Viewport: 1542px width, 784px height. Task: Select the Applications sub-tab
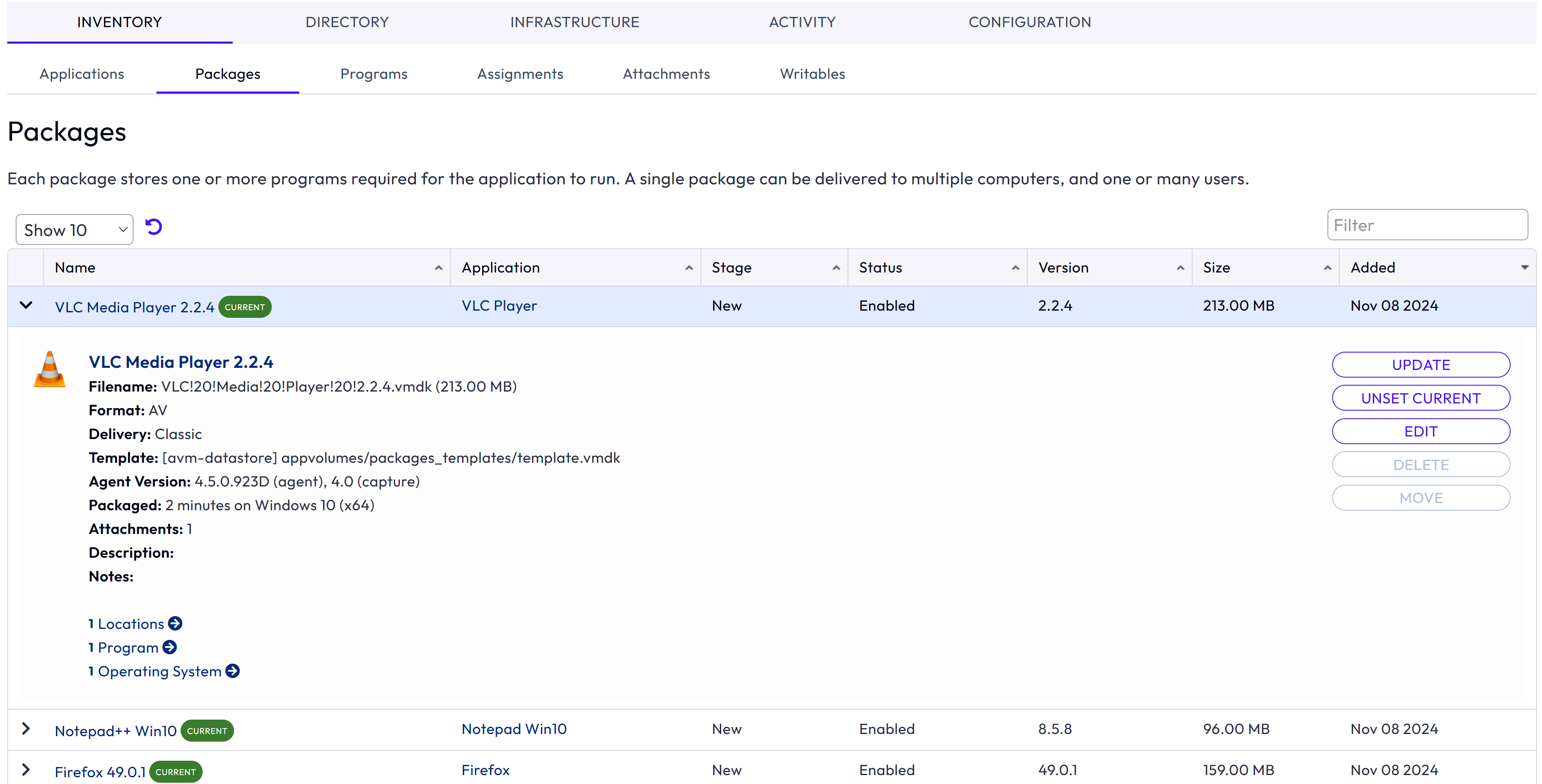[x=82, y=74]
